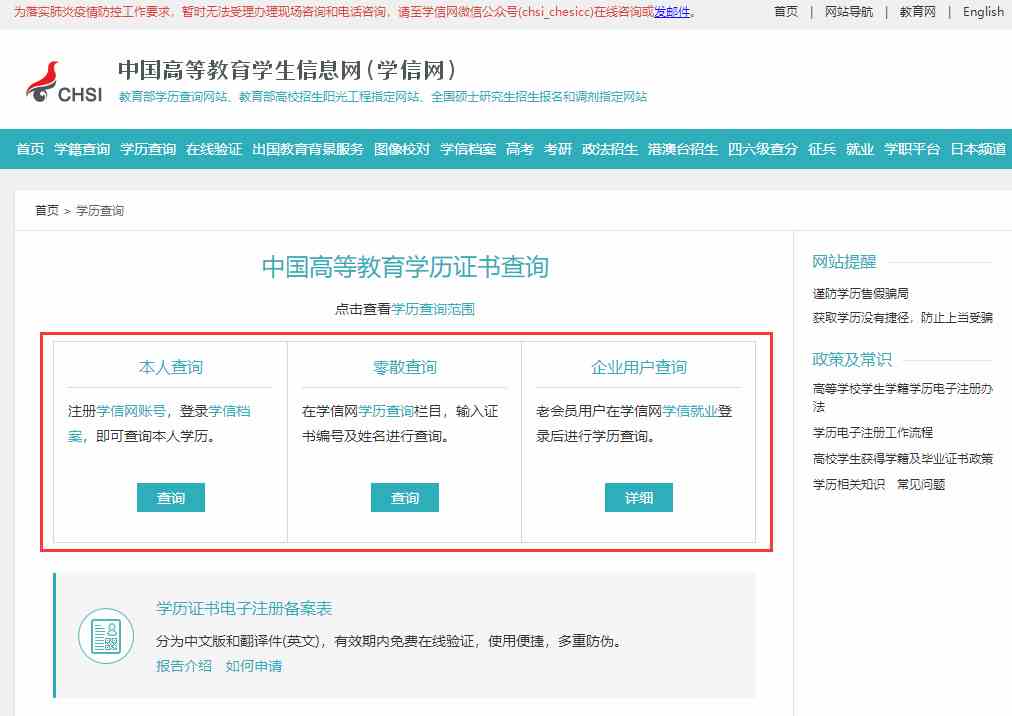Screen dimensions: 1012x716
Task: Click 详细 button under 企业用户查询
Action: (x=639, y=497)
